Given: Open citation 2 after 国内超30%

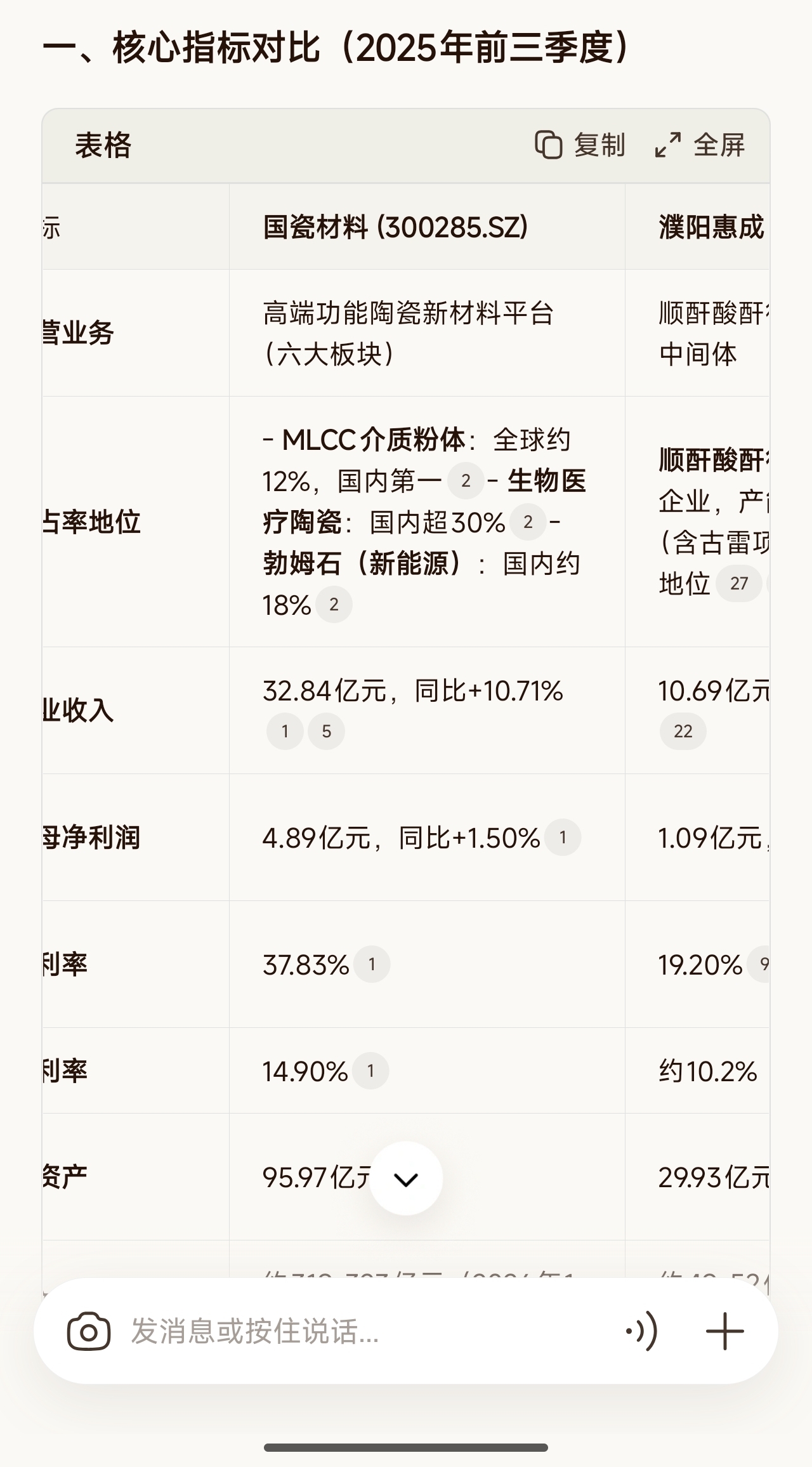Looking at the screenshot, I should coord(528,522).
